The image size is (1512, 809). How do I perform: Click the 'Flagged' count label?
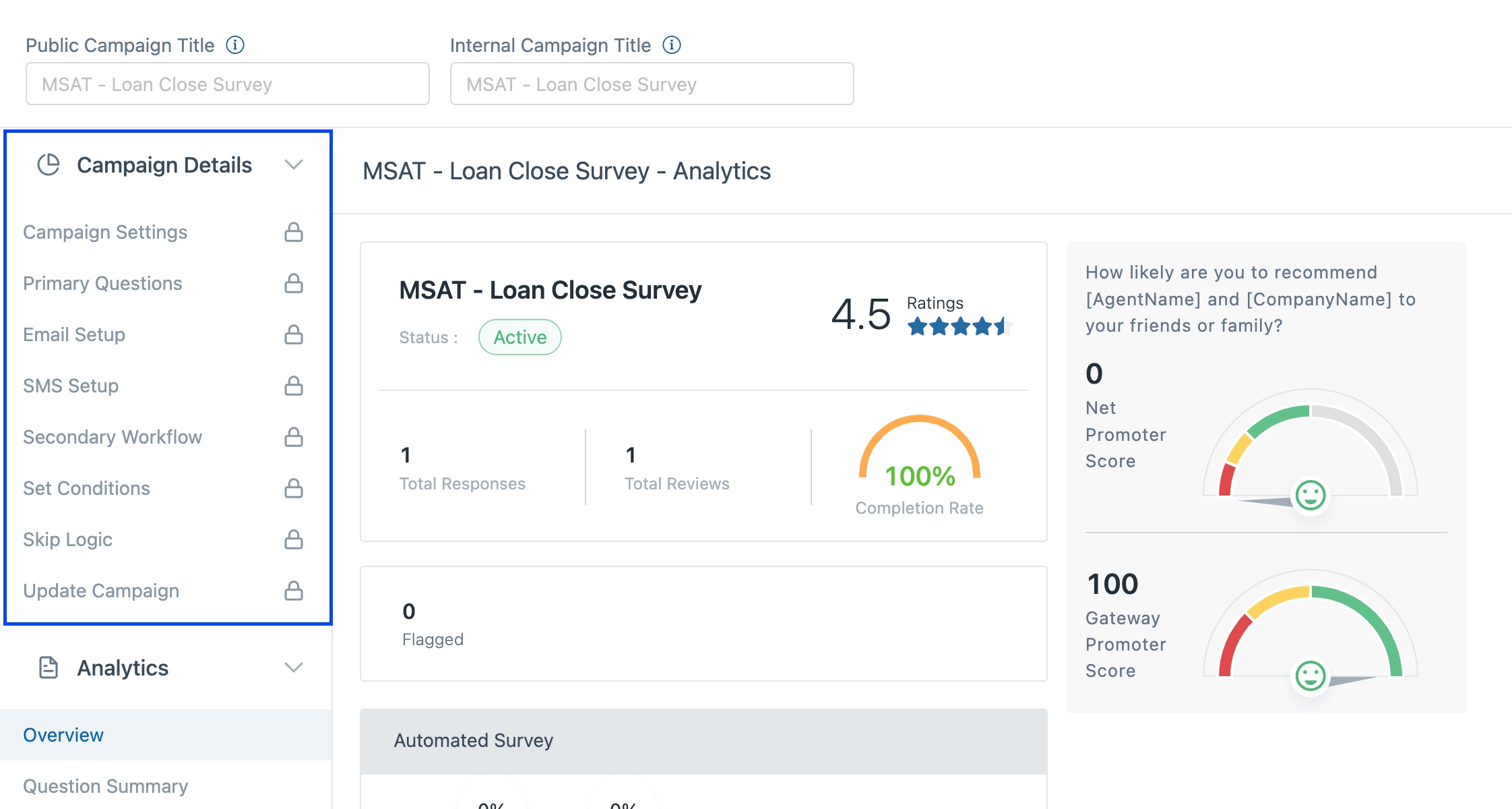click(433, 639)
